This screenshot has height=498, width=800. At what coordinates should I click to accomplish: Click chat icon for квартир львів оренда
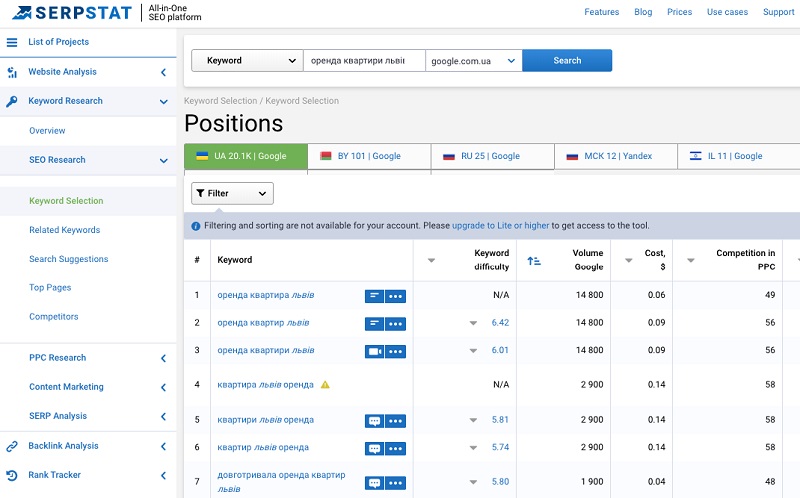tap(374, 449)
